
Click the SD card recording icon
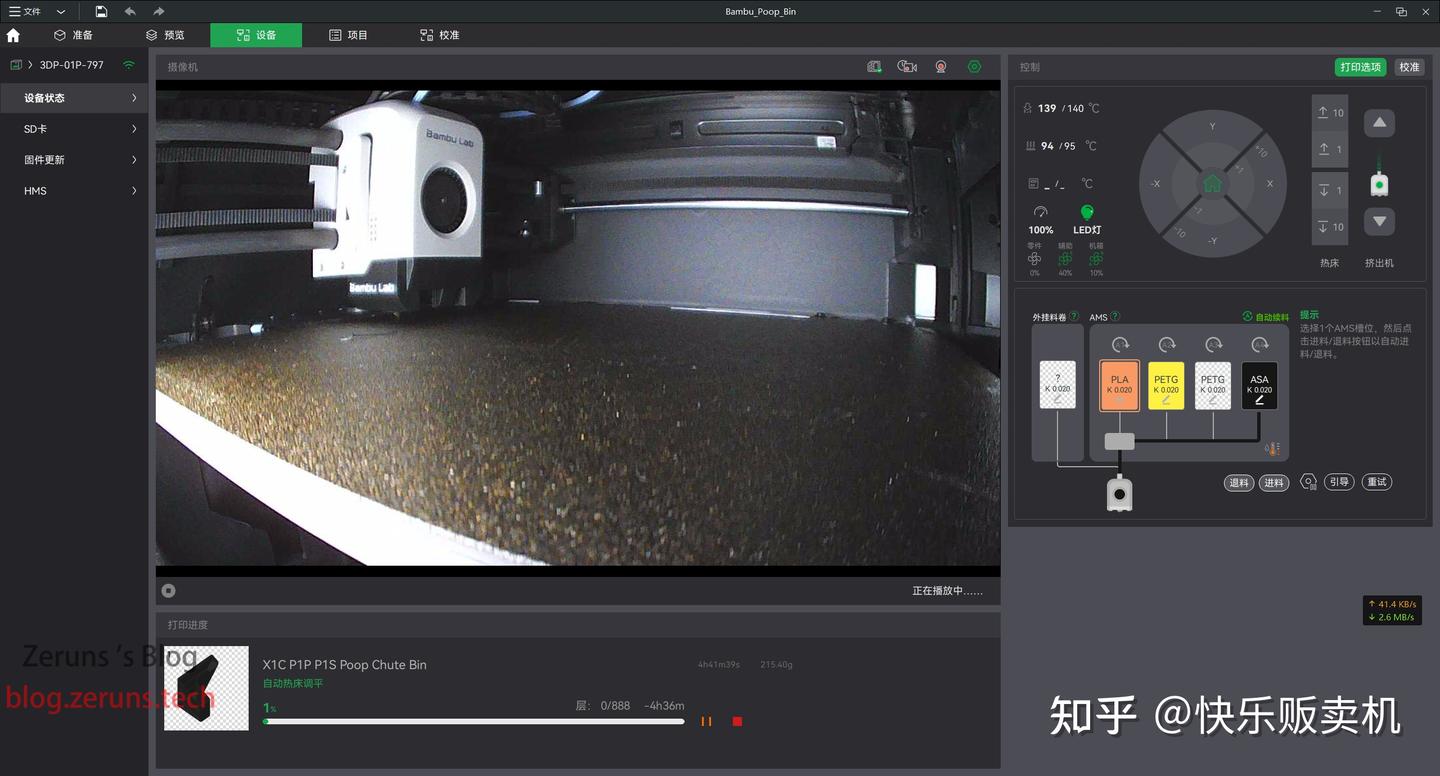(874, 66)
